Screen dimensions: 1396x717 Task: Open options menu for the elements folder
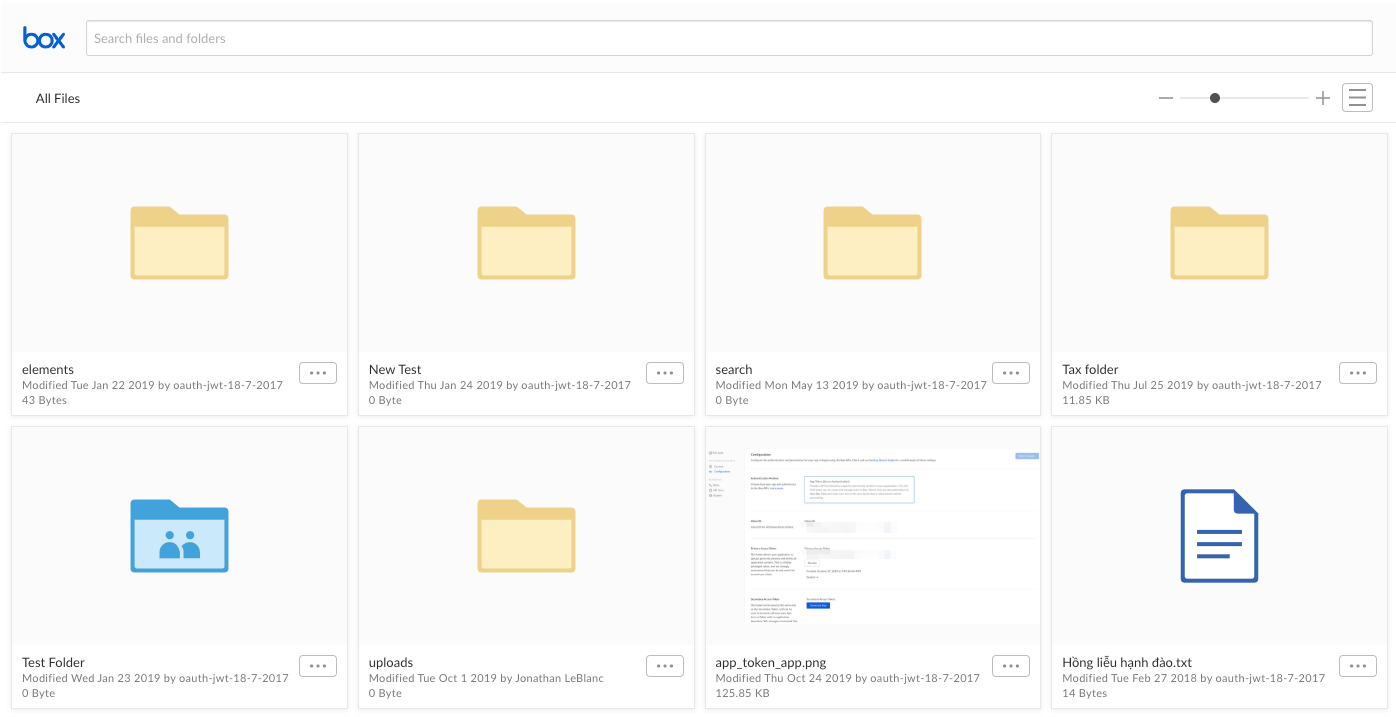[x=317, y=372]
